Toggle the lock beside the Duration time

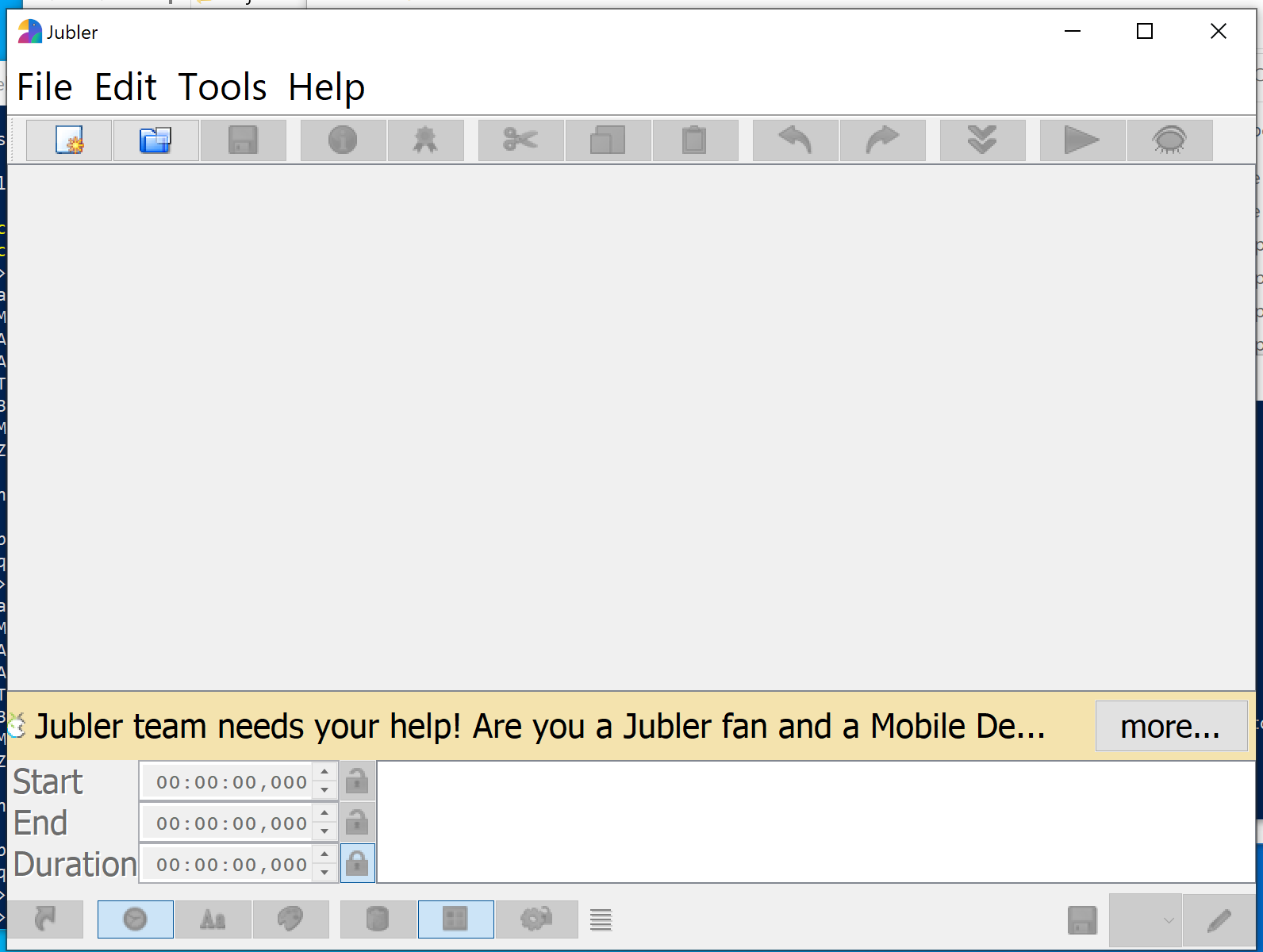point(357,863)
